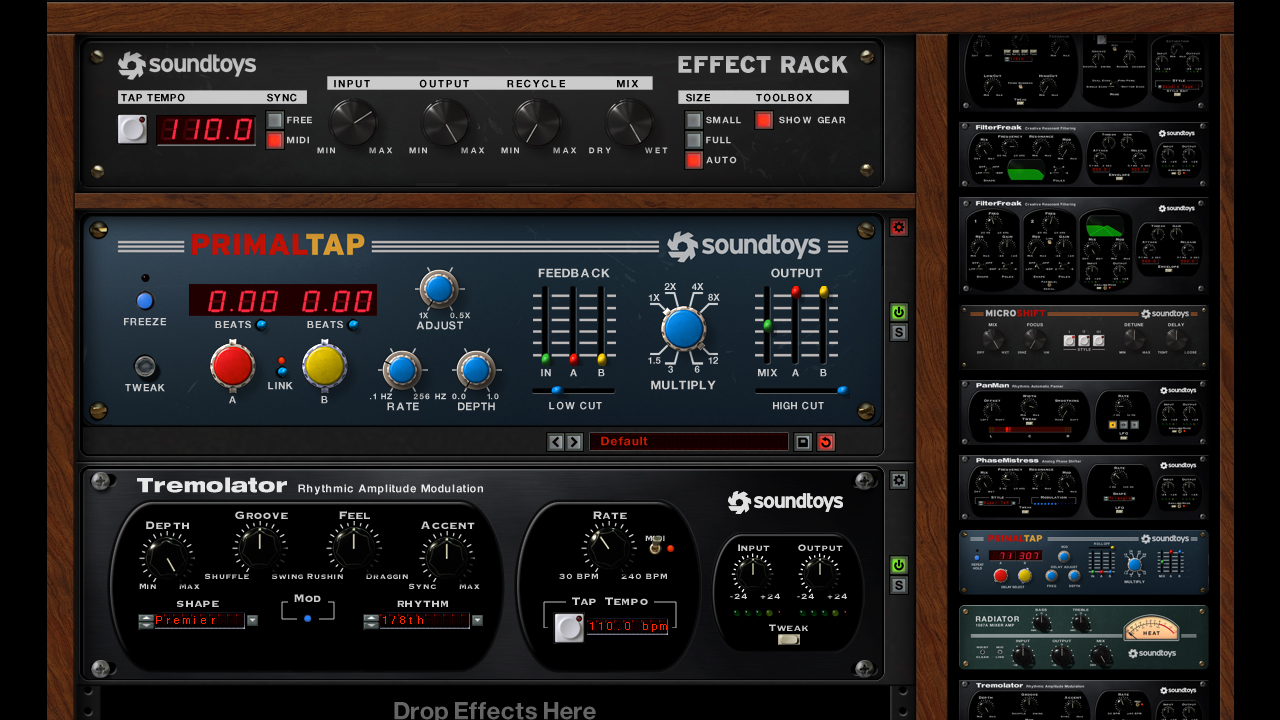Select the PrimalTap thumbnail in gear list
Image resolution: width=1280 pixels, height=720 pixels.
coord(1084,563)
